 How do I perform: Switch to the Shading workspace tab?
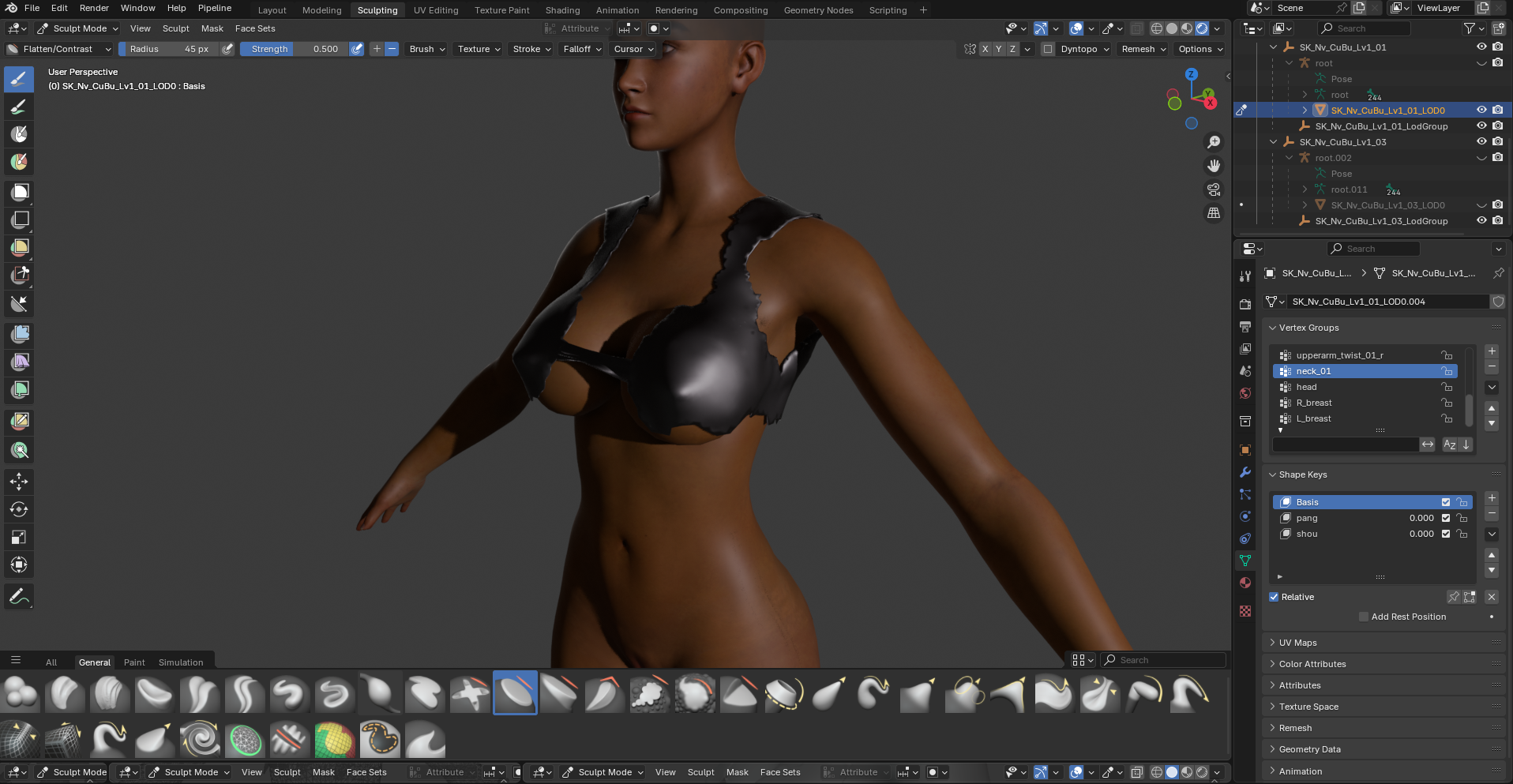point(562,10)
